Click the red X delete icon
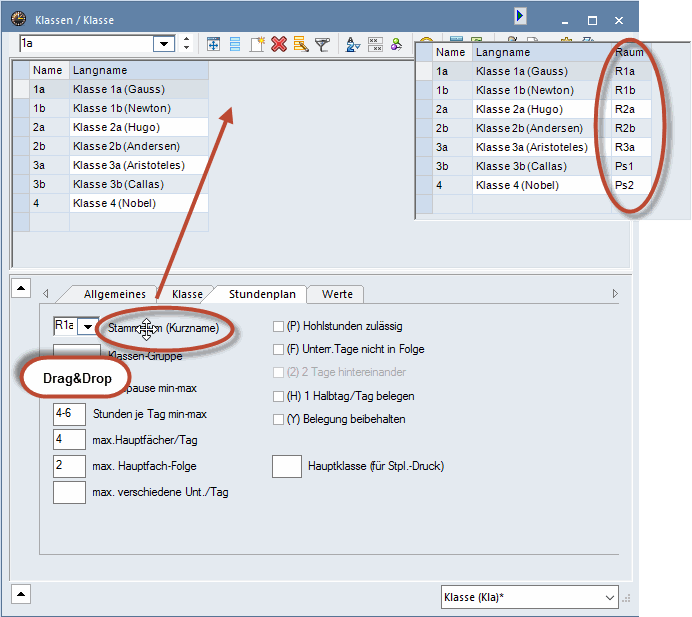Image resolution: width=692 pixels, height=617 pixels. point(279,44)
